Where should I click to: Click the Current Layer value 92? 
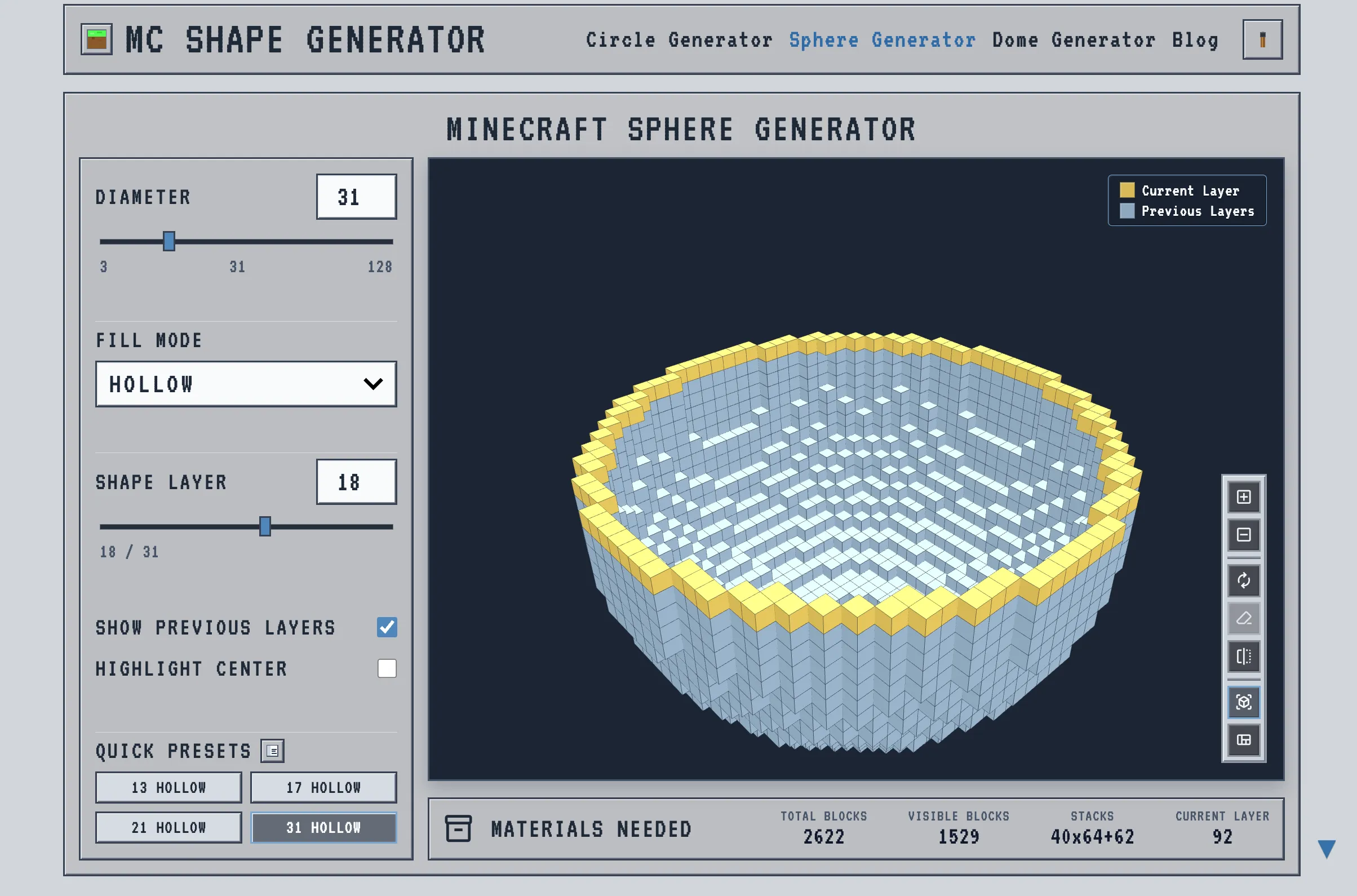tap(1222, 837)
